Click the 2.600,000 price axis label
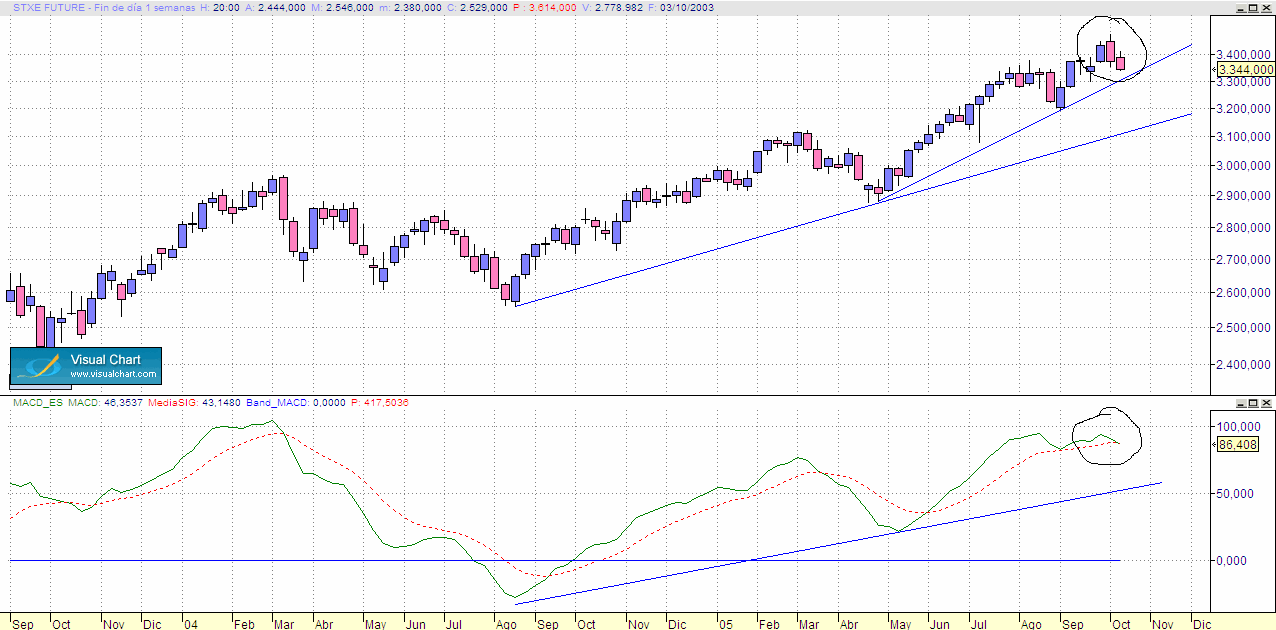 coord(1243,292)
